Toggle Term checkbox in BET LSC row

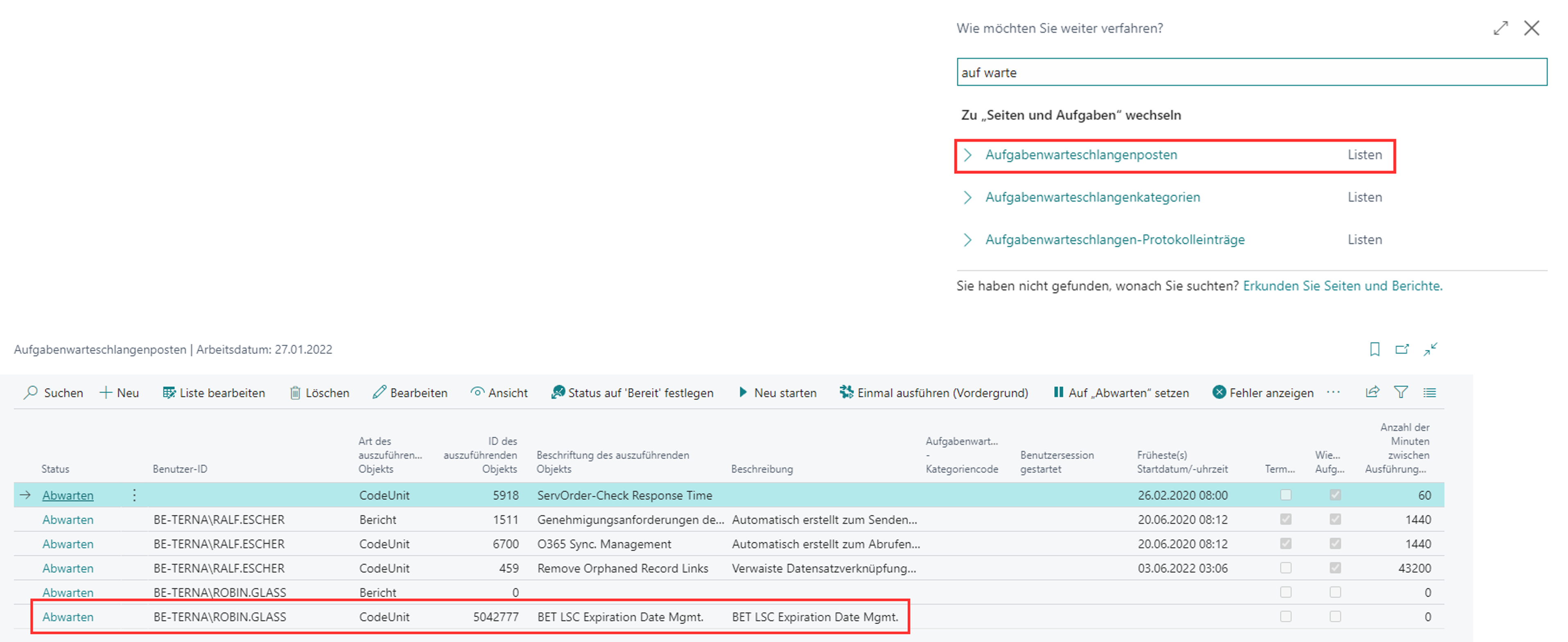coord(1286,616)
